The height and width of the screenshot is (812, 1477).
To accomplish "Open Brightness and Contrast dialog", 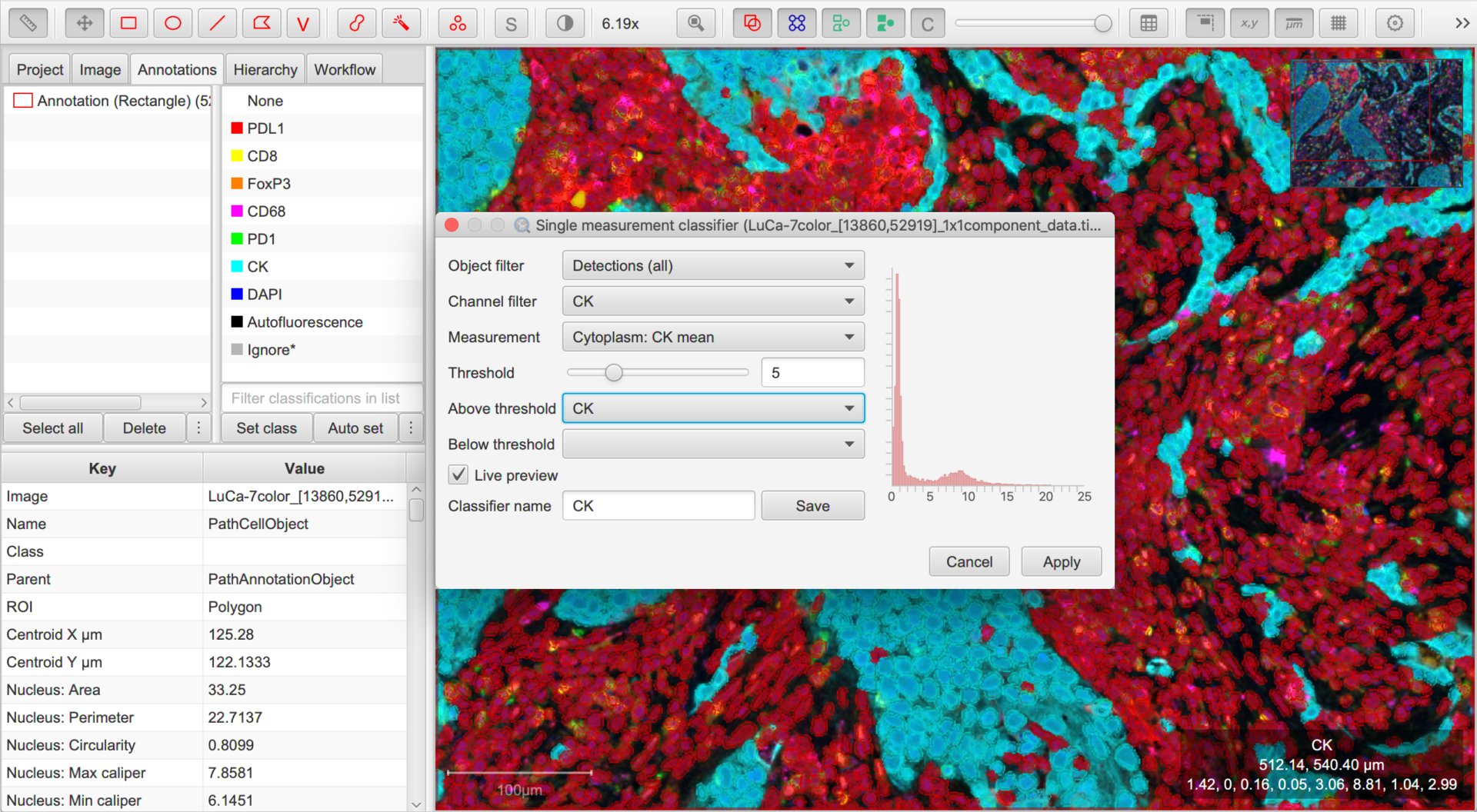I will pos(565,23).
